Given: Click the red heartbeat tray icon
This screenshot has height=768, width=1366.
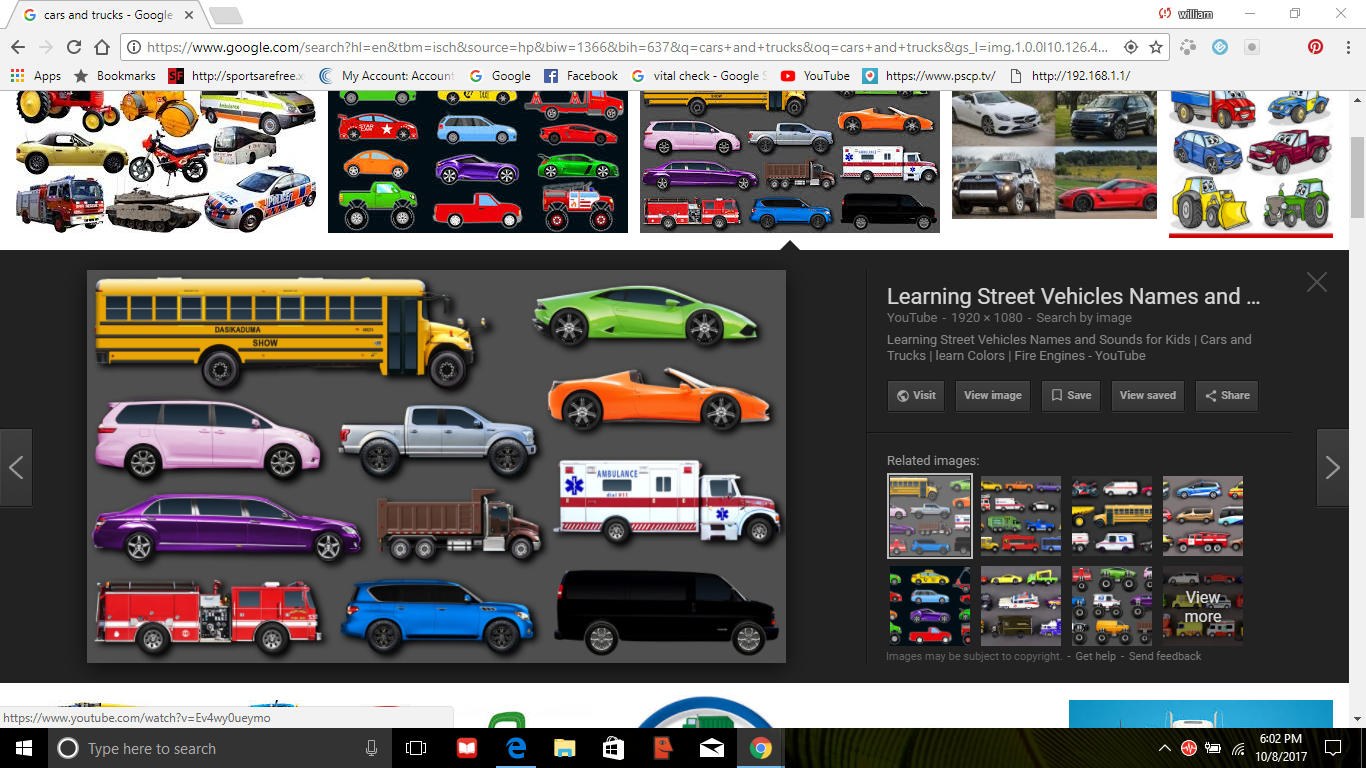Looking at the screenshot, I should click(x=1189, y=748).
